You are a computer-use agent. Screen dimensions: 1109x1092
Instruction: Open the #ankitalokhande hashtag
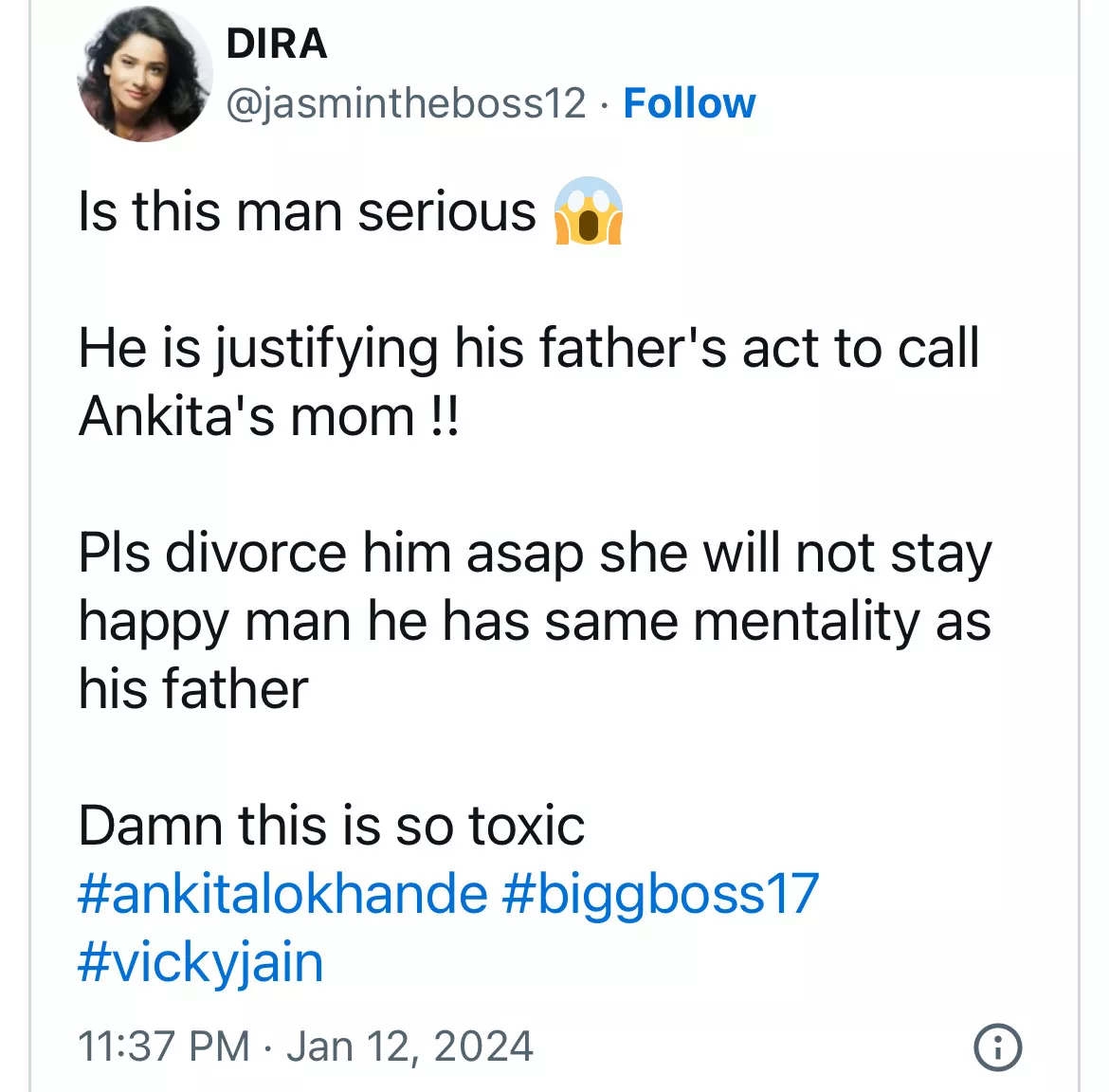pos(282,893)
